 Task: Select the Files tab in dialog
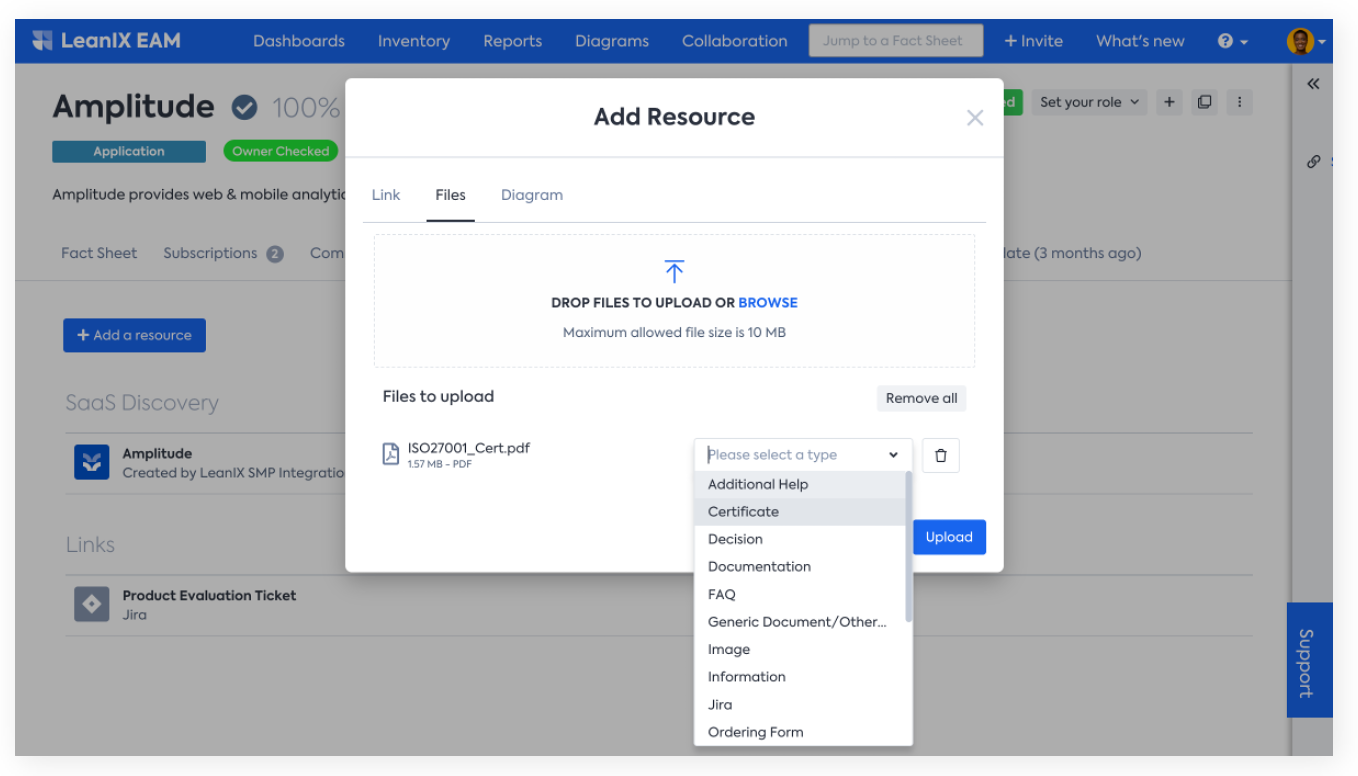click(450, 195)
